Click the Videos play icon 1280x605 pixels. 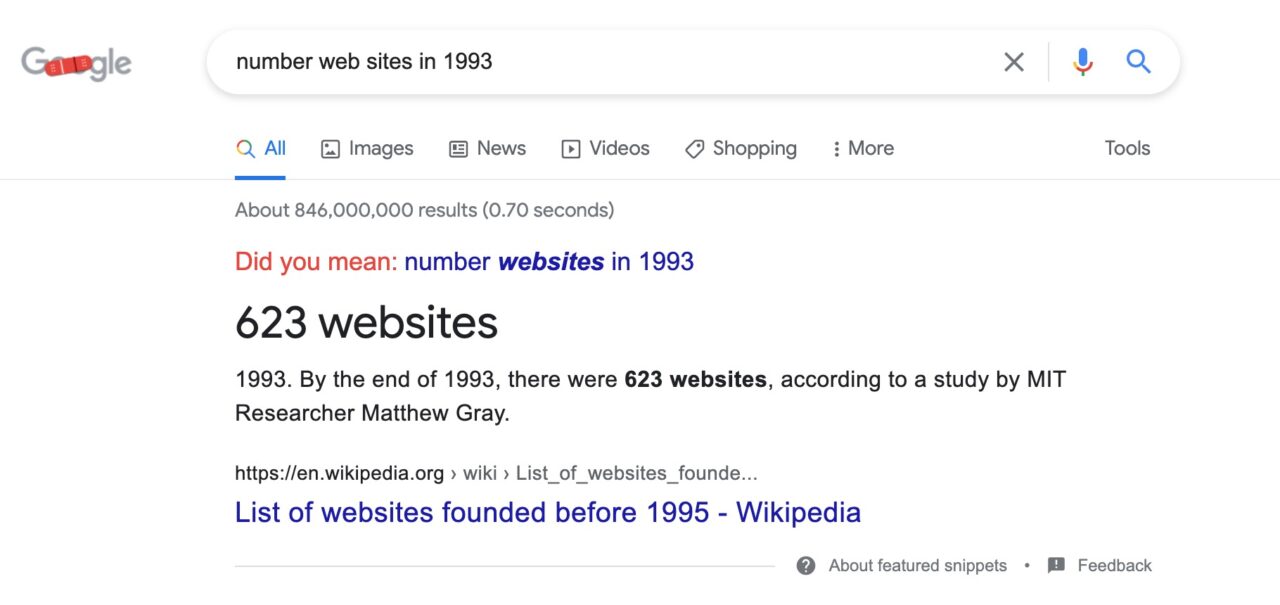571,149
